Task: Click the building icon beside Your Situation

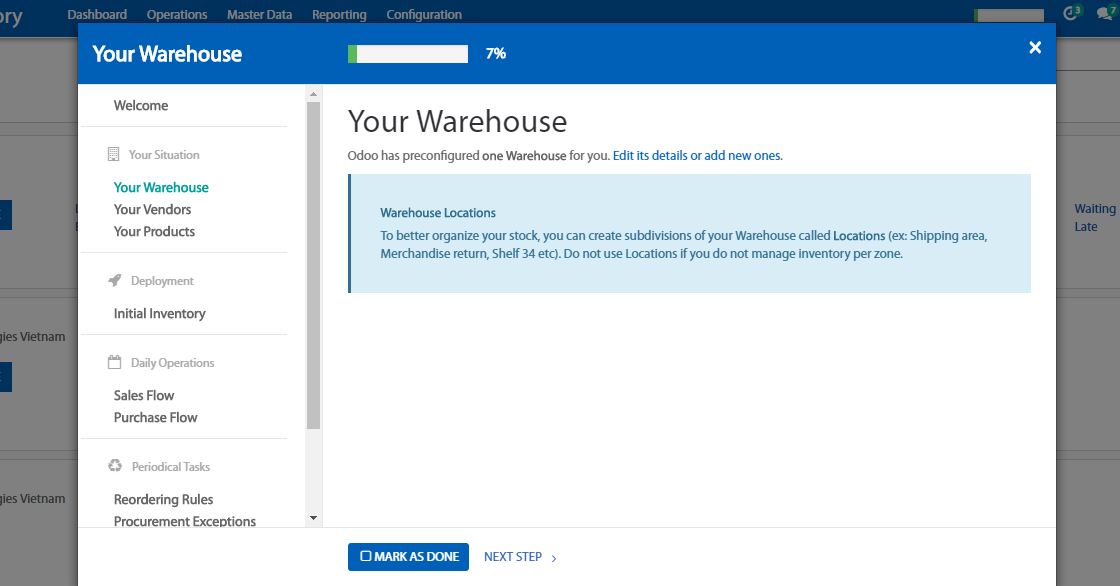Action: coord(114,155)
